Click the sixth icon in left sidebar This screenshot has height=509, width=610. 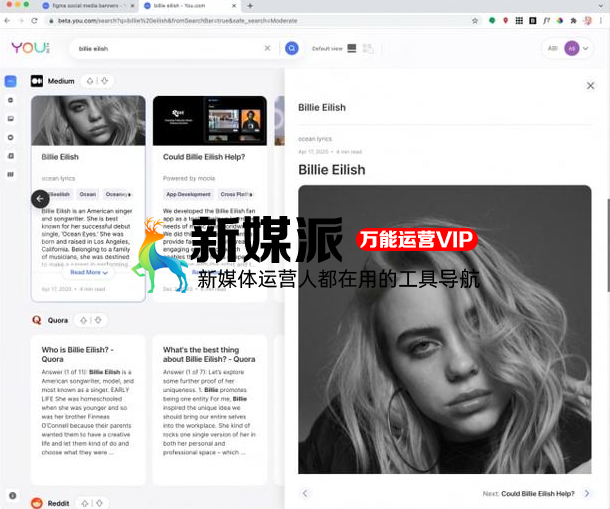tap(11, 174)
